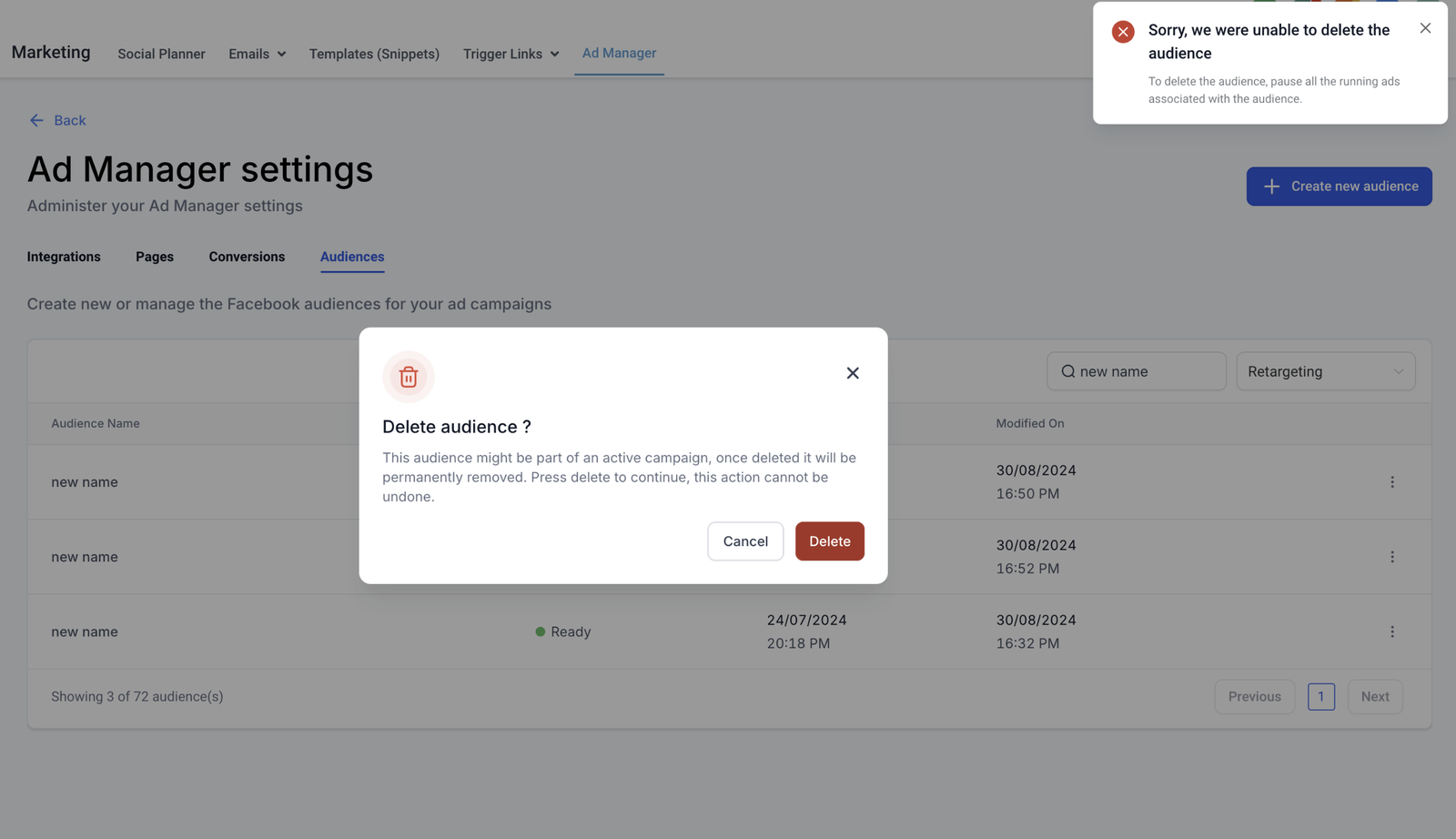
Task: Click the trash icon in delete dialog
Action: (x=409, y=377)
